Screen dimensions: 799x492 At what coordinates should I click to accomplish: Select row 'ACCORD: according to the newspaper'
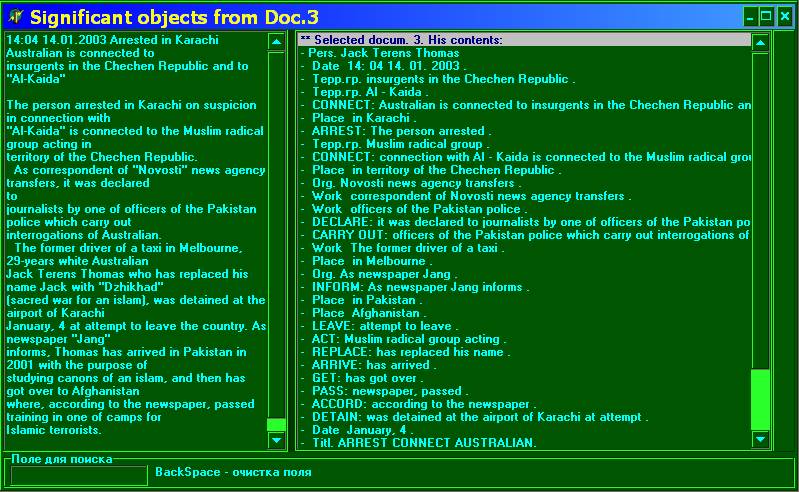click(x=524, y=403)
